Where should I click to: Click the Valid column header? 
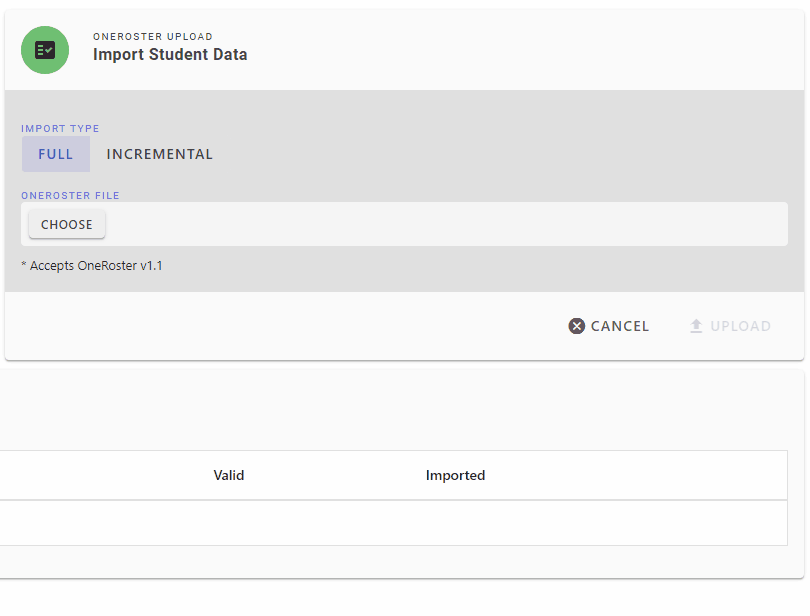(229, 475)
